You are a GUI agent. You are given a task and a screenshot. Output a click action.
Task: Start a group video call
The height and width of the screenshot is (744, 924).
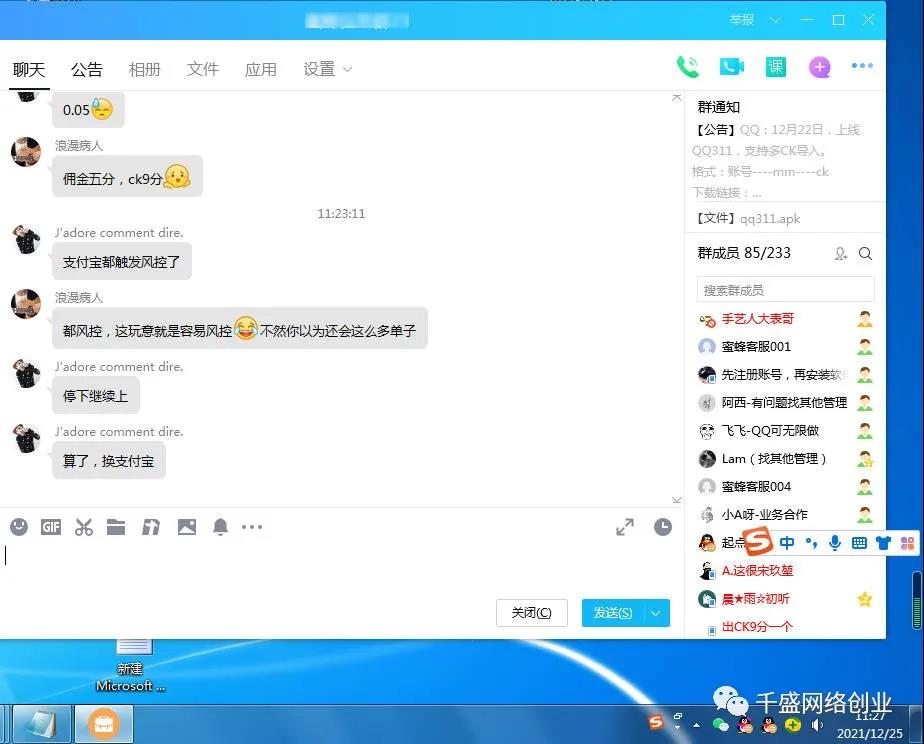(731, 67)
